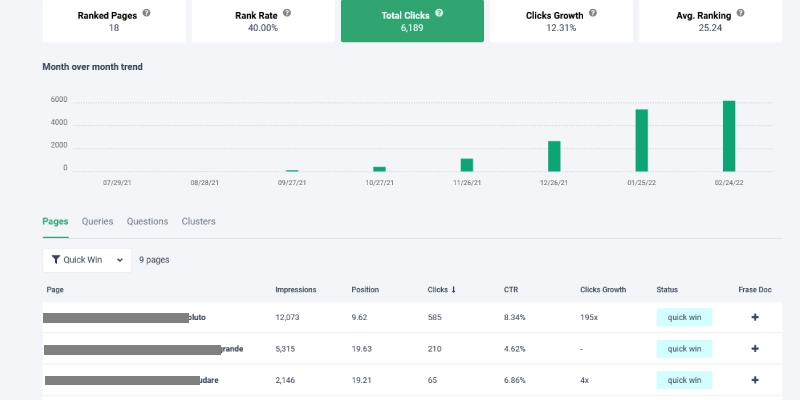Click quick win status in the pluto row
The height and width of the screenshot is (400, 800).
click(684, 317)
